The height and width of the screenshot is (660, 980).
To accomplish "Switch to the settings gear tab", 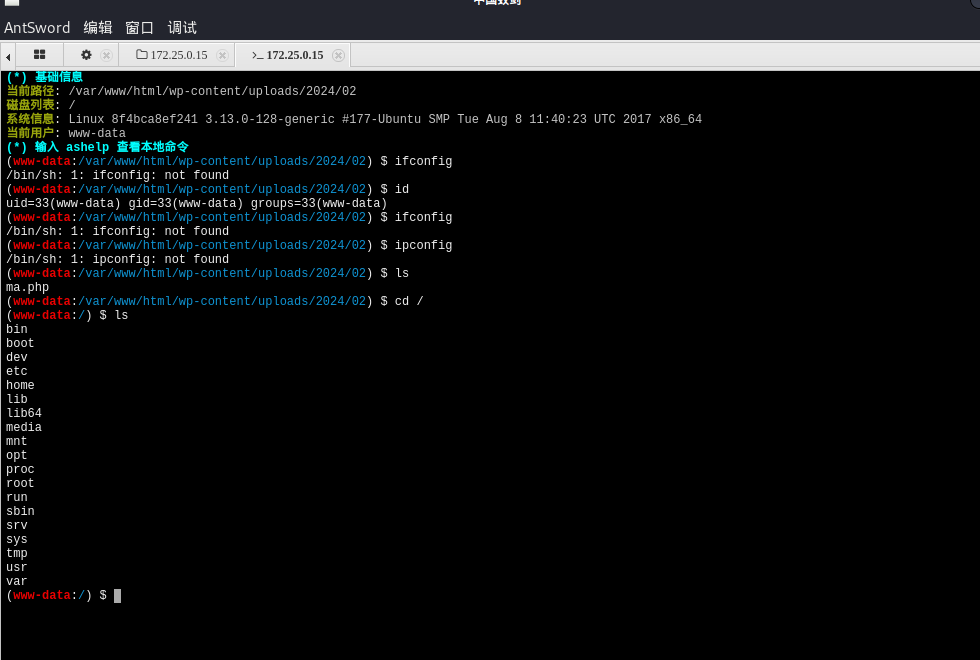I will (x=86, y=55).
